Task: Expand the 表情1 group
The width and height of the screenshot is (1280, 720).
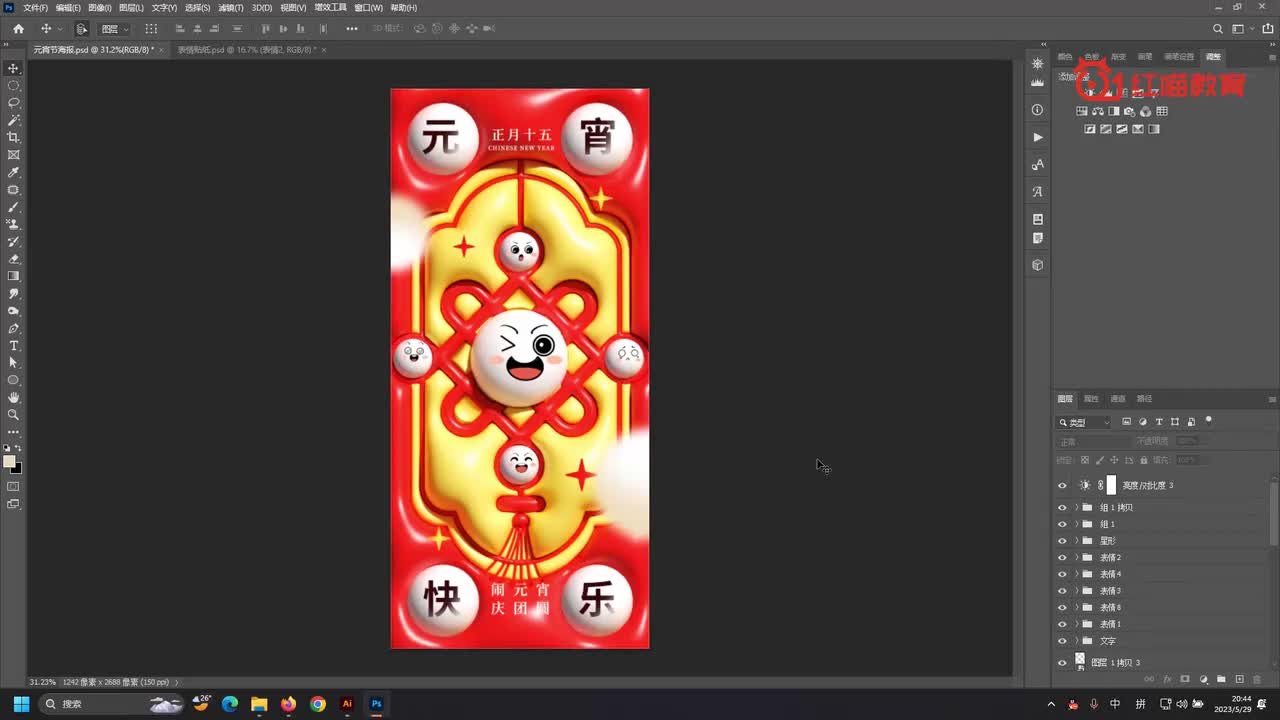Action: (x=1076, y=624)
